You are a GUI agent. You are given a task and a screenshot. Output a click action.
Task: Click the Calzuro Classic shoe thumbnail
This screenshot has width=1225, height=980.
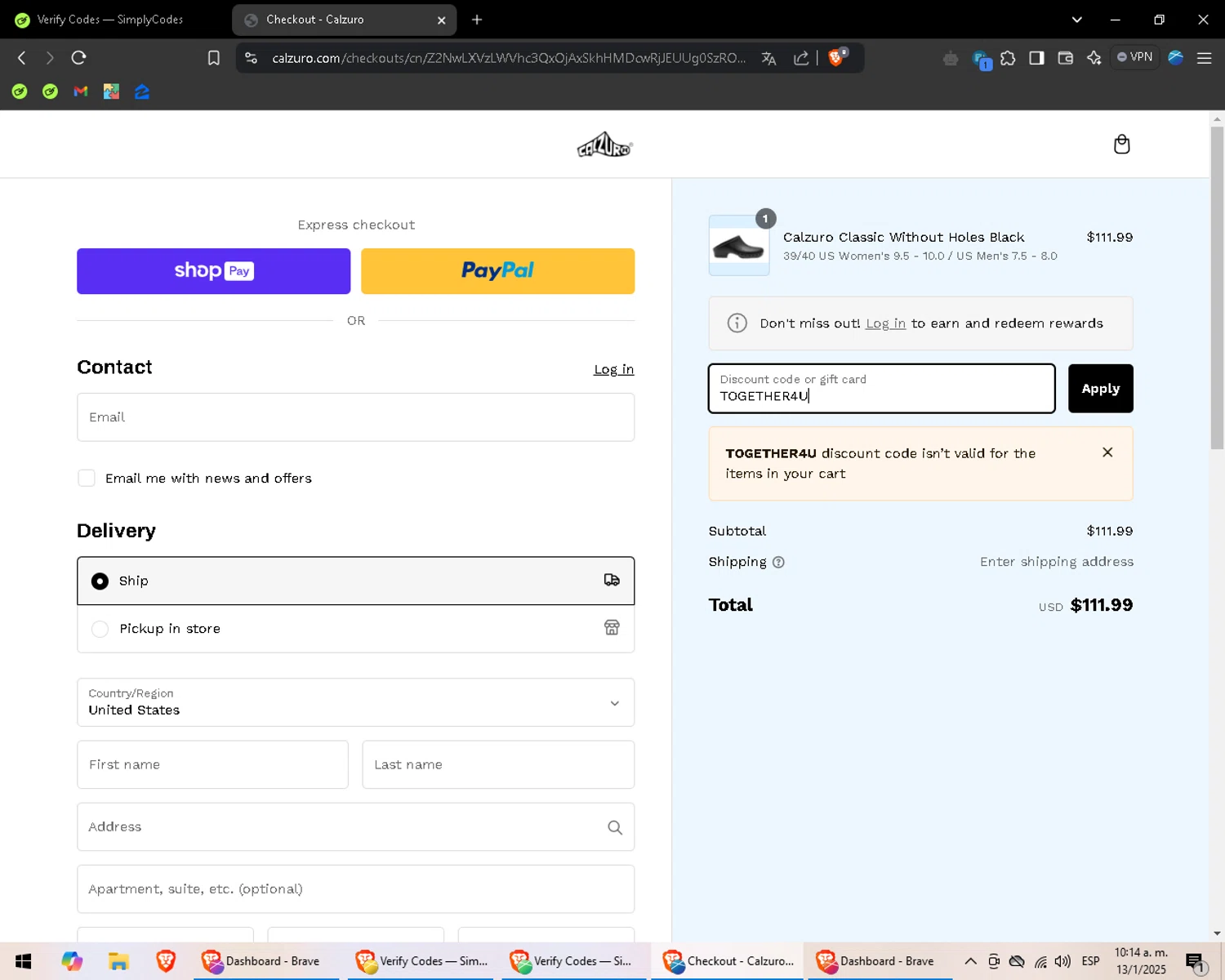pyautogui.click(x=739, y=246)
